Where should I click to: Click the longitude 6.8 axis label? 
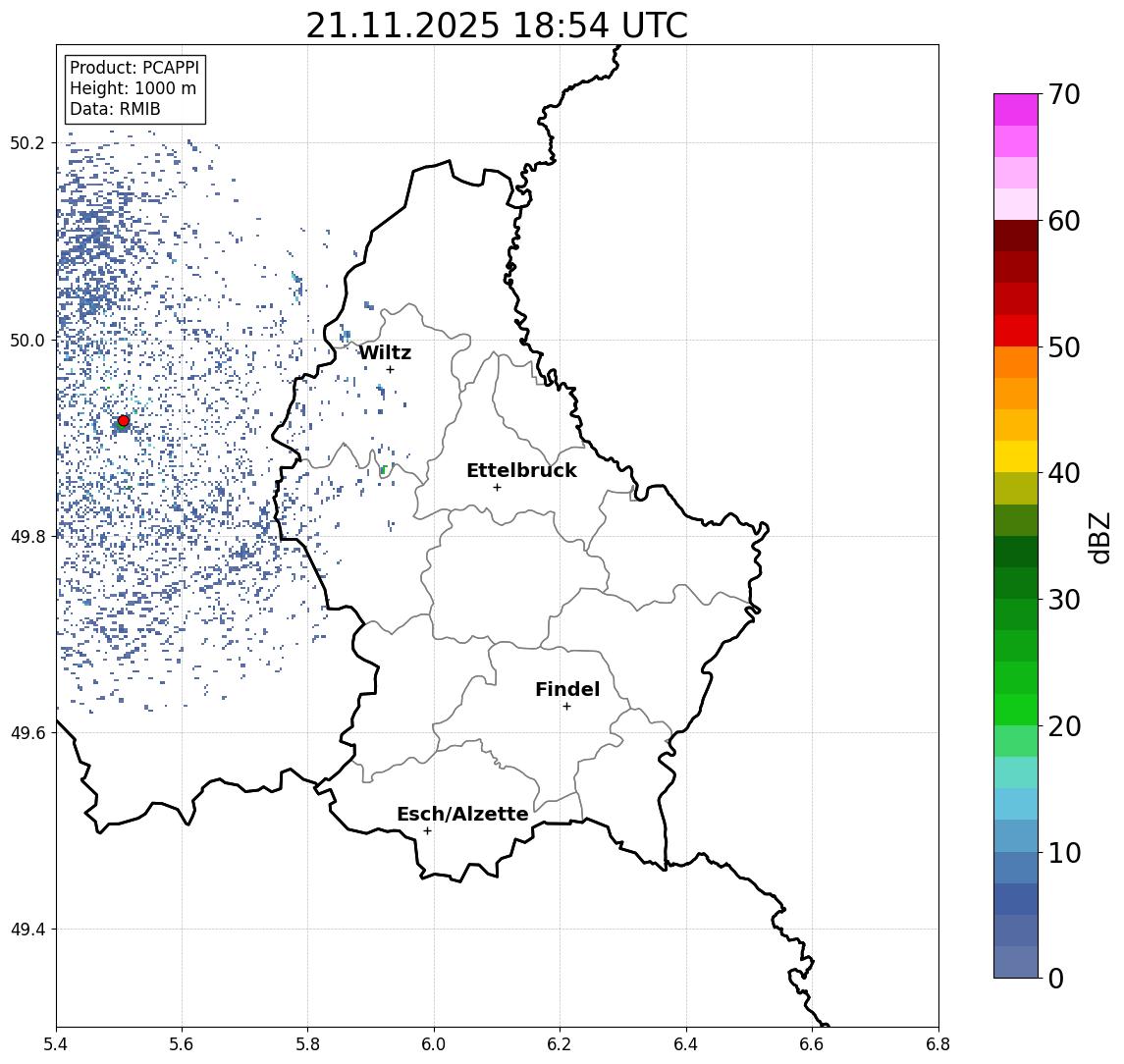(938, 1044)
